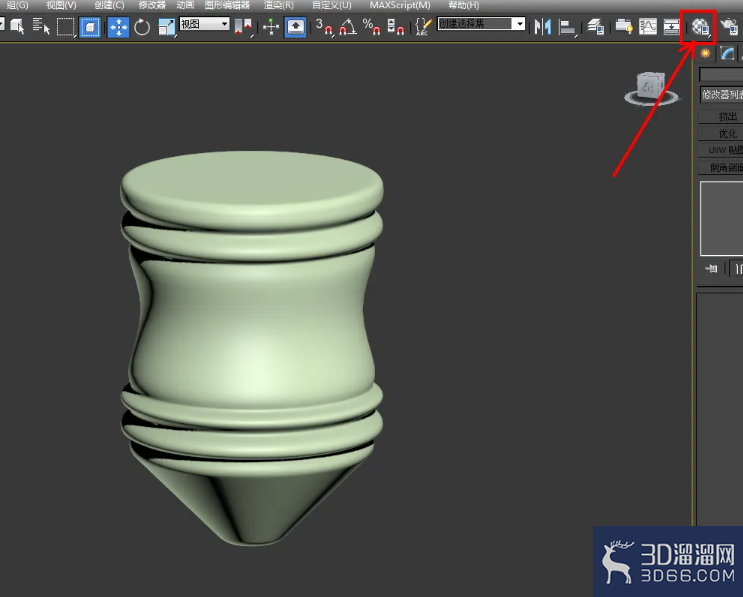Click the UVW 贴图 modifier button

coord(721,150)
